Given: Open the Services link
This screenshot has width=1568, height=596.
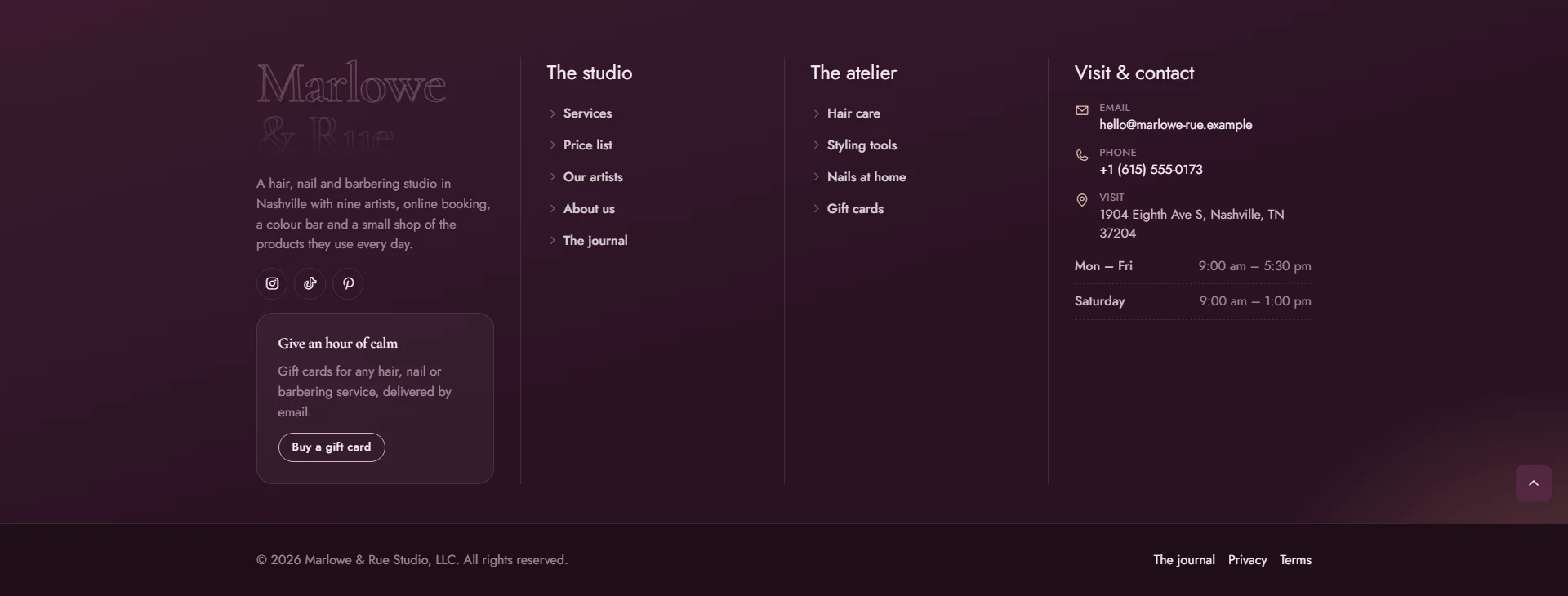Looking at the screenshot, I should click(x=587, y=113).
